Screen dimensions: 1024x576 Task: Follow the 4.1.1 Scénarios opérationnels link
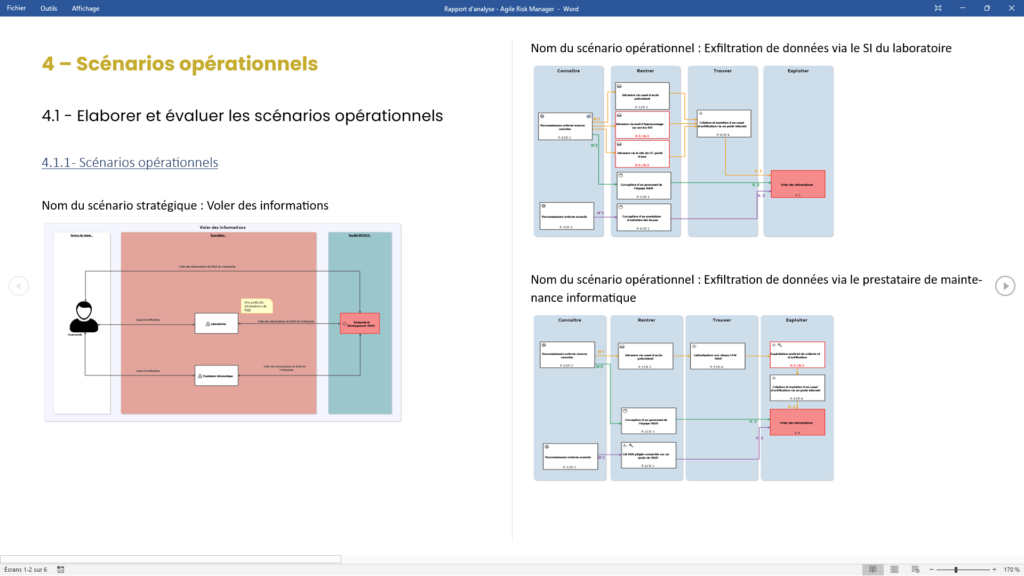coord(130,162)
